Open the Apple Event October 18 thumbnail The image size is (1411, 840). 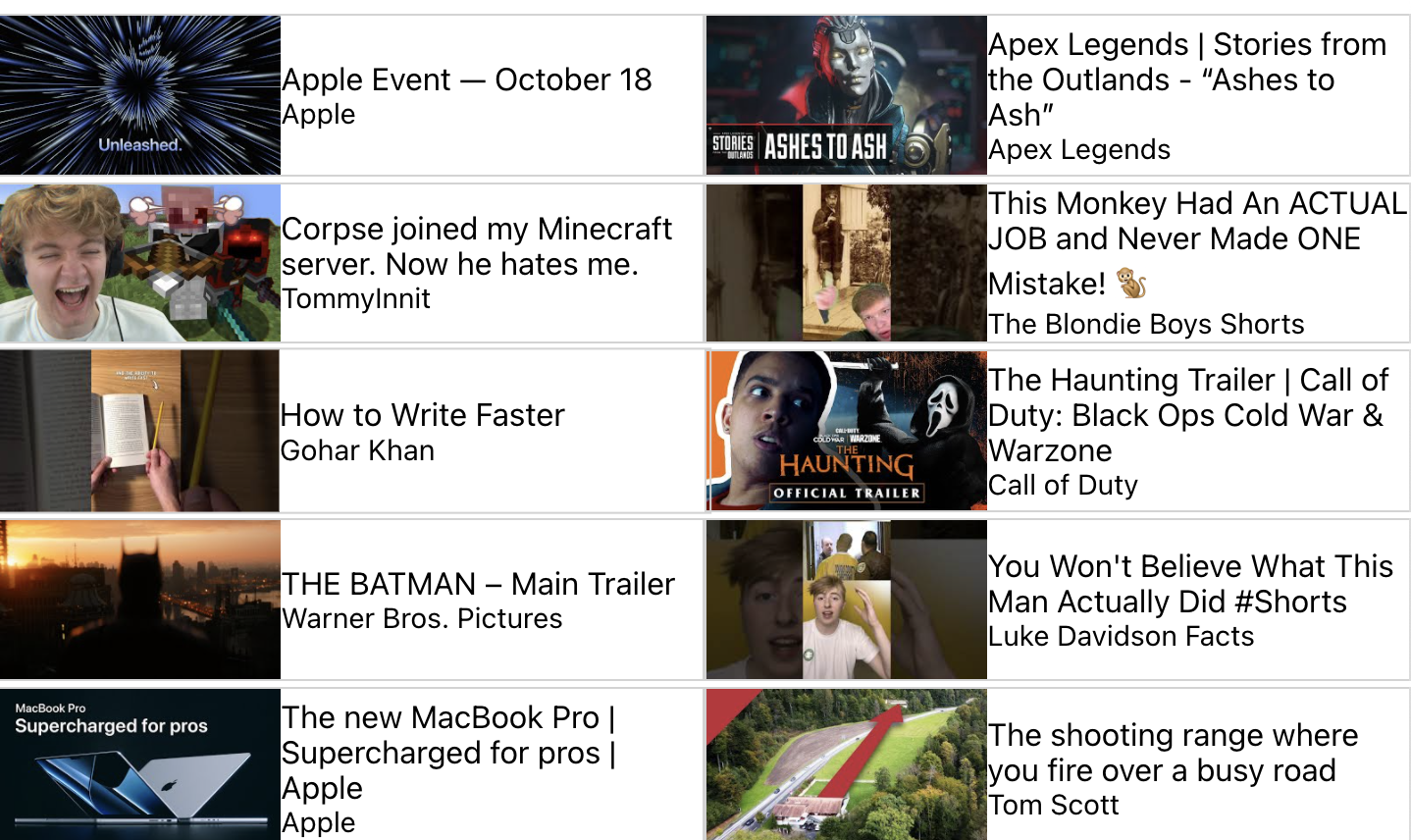coord(140,95)
